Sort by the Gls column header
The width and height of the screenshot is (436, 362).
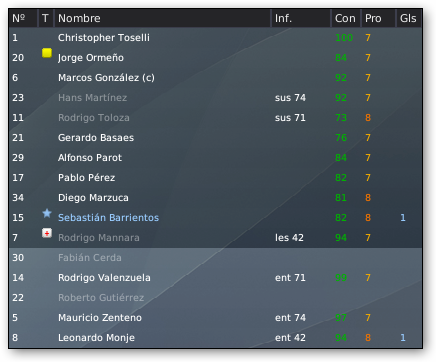point(409,18)
